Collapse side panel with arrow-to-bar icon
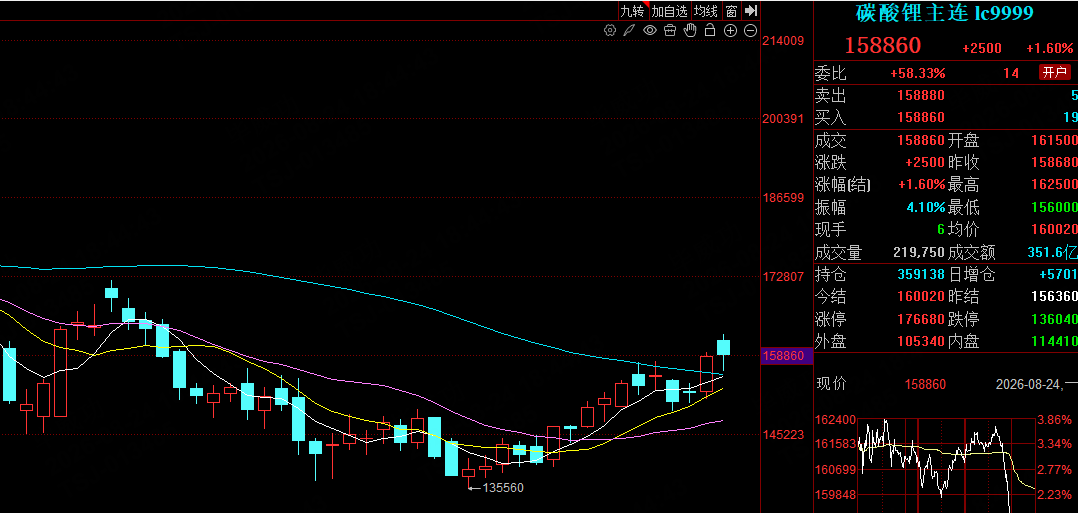This screenshot has height=513, width=1078. click(751, 10)
